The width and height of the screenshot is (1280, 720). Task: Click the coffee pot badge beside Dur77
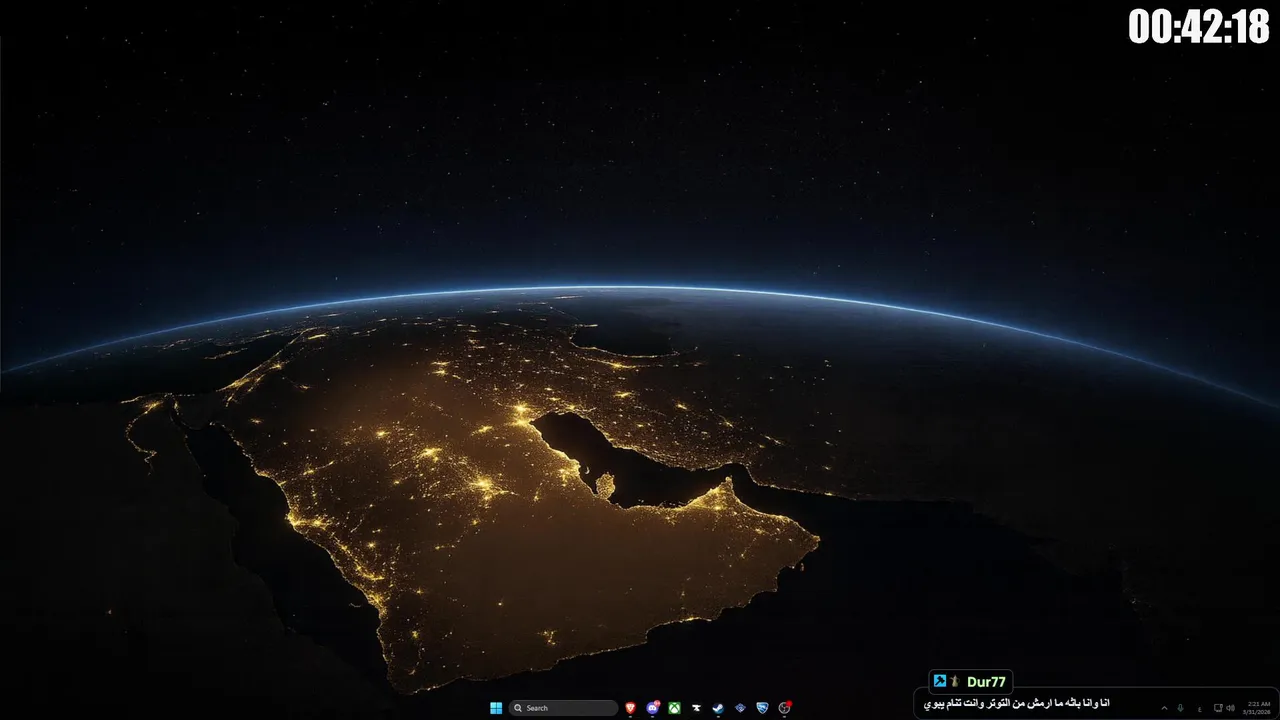tap(954, 681)
